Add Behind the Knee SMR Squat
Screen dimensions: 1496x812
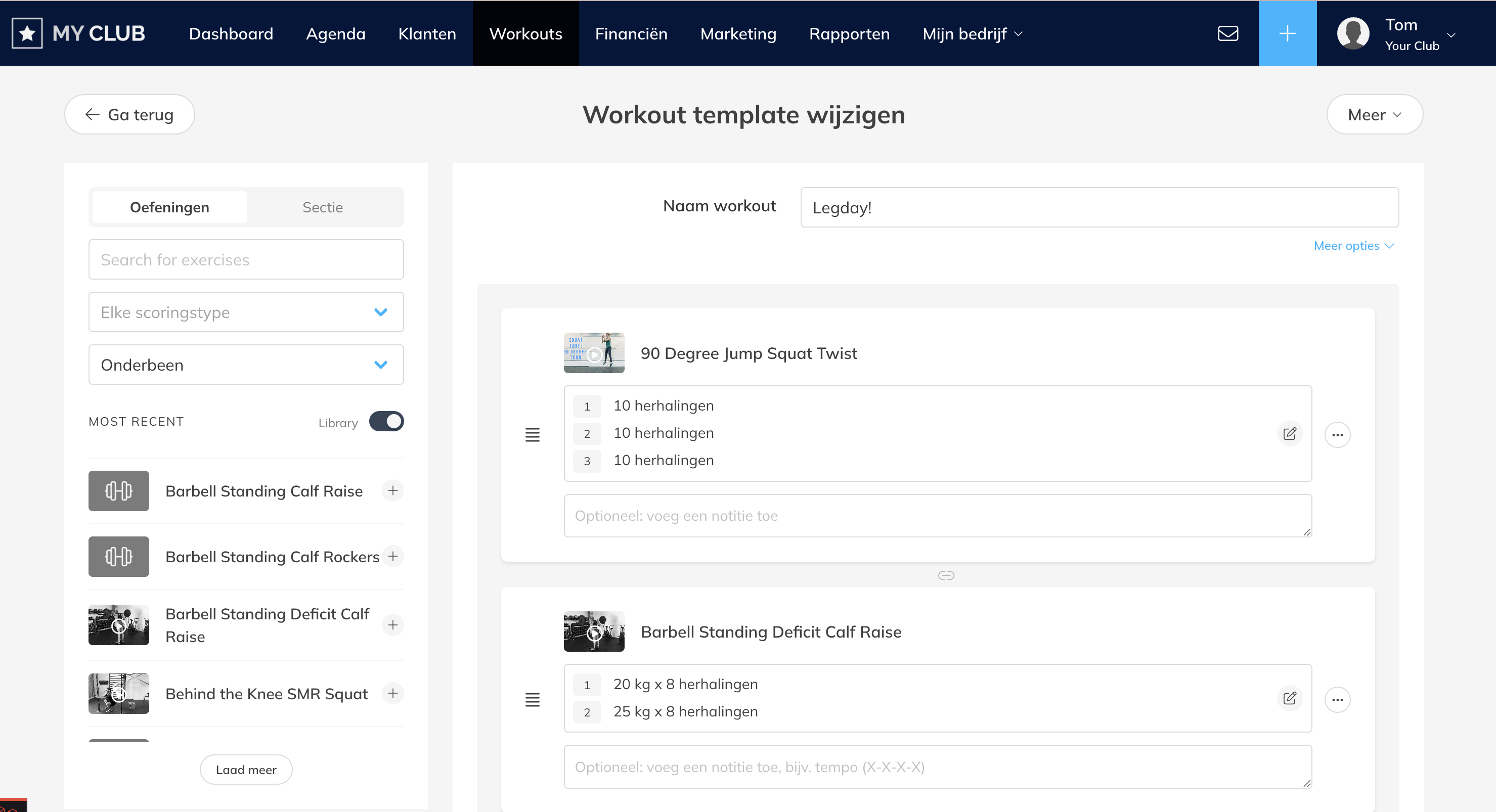pos(393,693)
